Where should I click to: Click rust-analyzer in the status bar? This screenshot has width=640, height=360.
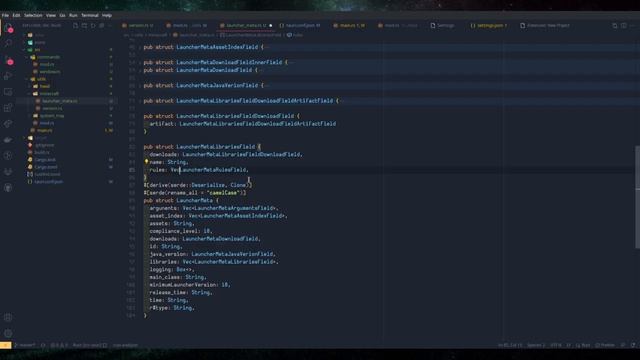(x=125, y=345)
